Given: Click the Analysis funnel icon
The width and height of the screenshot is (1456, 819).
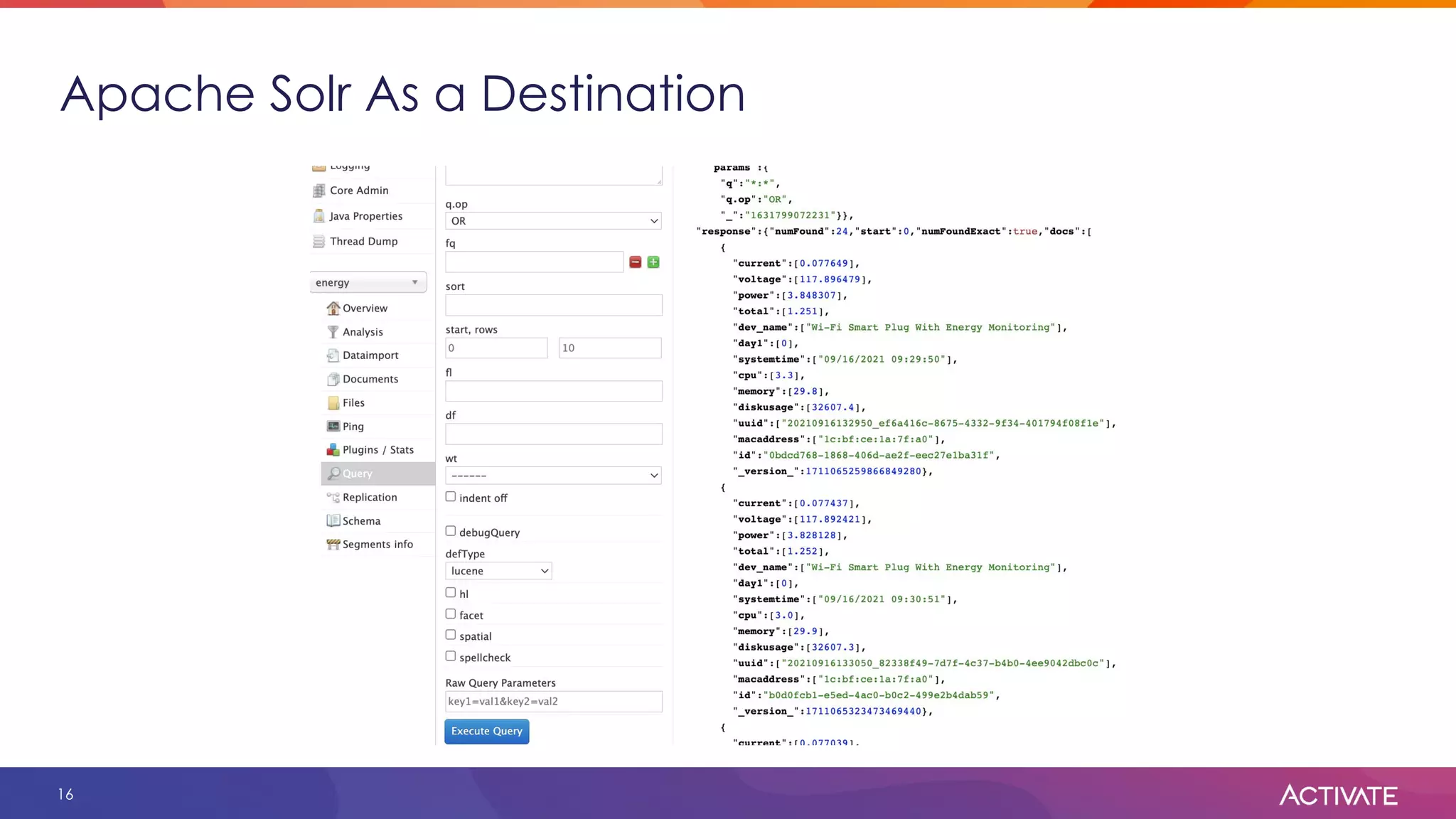Looking at the screenshot, I should [x=333, y=332].
